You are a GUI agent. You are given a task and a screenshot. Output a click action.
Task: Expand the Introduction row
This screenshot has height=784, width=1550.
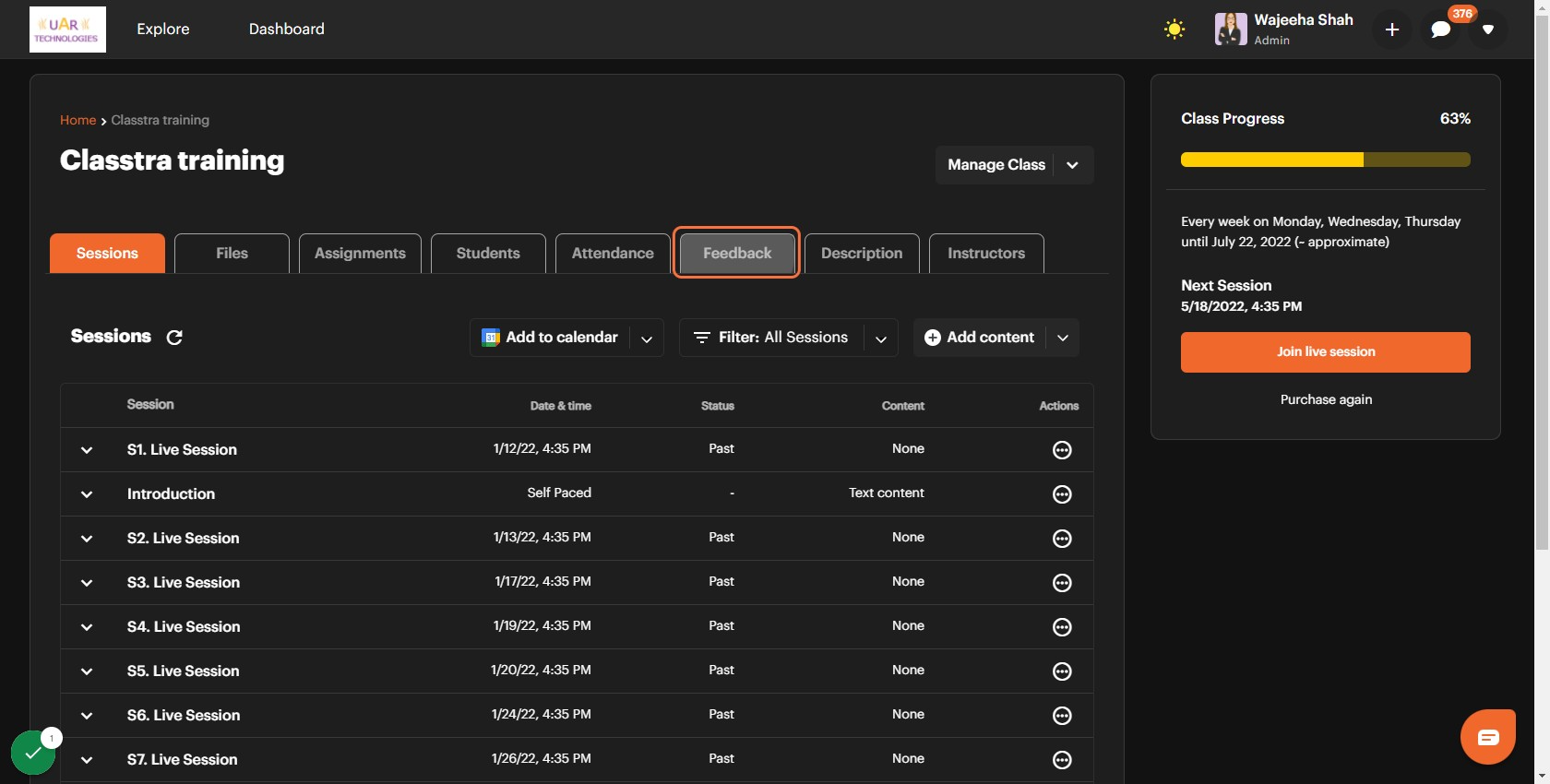click(87, 494)
